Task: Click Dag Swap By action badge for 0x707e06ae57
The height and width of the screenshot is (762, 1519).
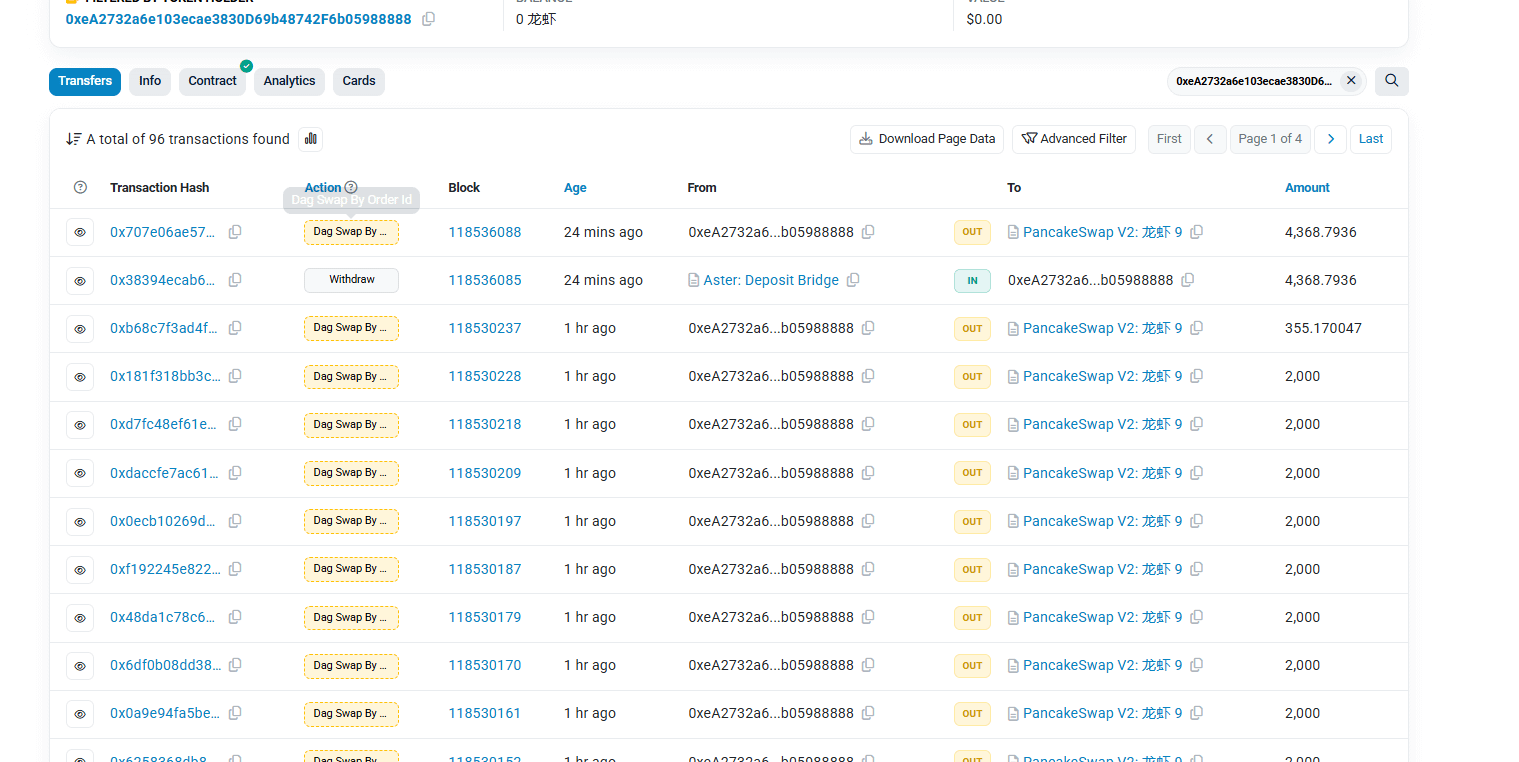Action: [351, 232]
